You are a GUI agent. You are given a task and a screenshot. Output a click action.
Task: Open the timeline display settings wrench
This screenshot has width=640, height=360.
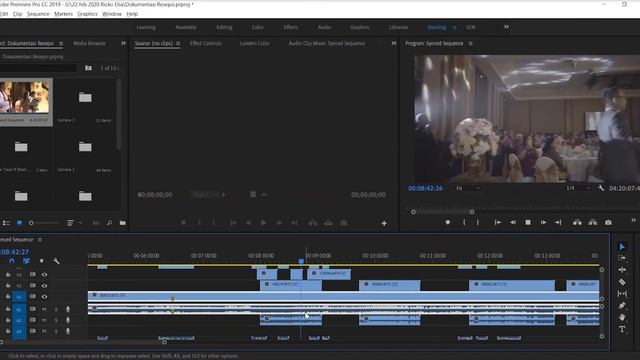point(56,261)
